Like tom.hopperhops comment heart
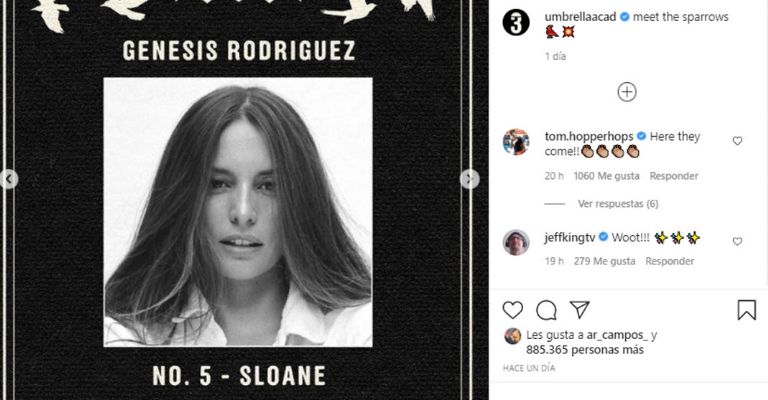The height and width of the screenshot is (400, 768). tap(737, 141)
